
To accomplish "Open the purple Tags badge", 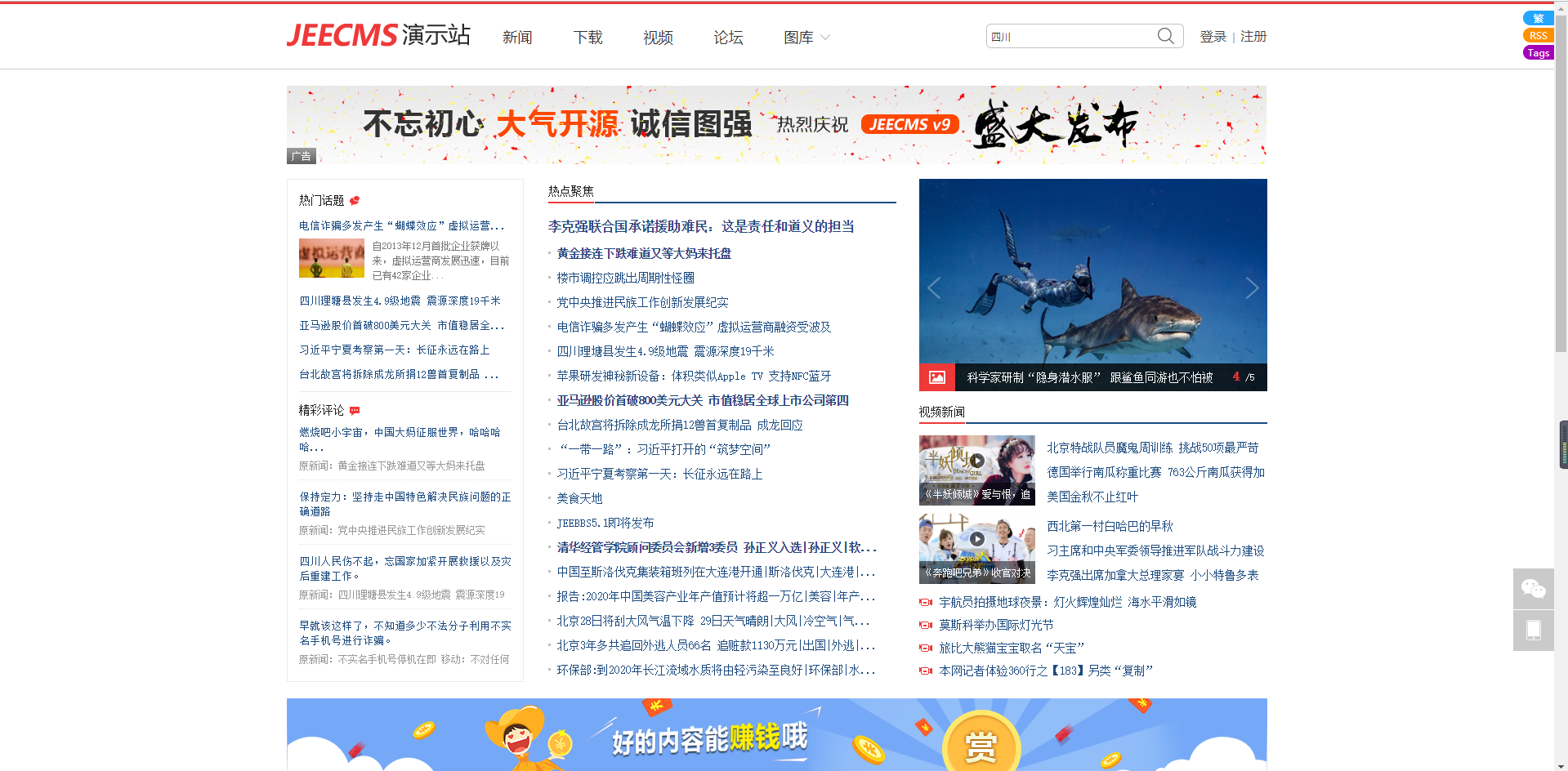I will click(1538, 52).
